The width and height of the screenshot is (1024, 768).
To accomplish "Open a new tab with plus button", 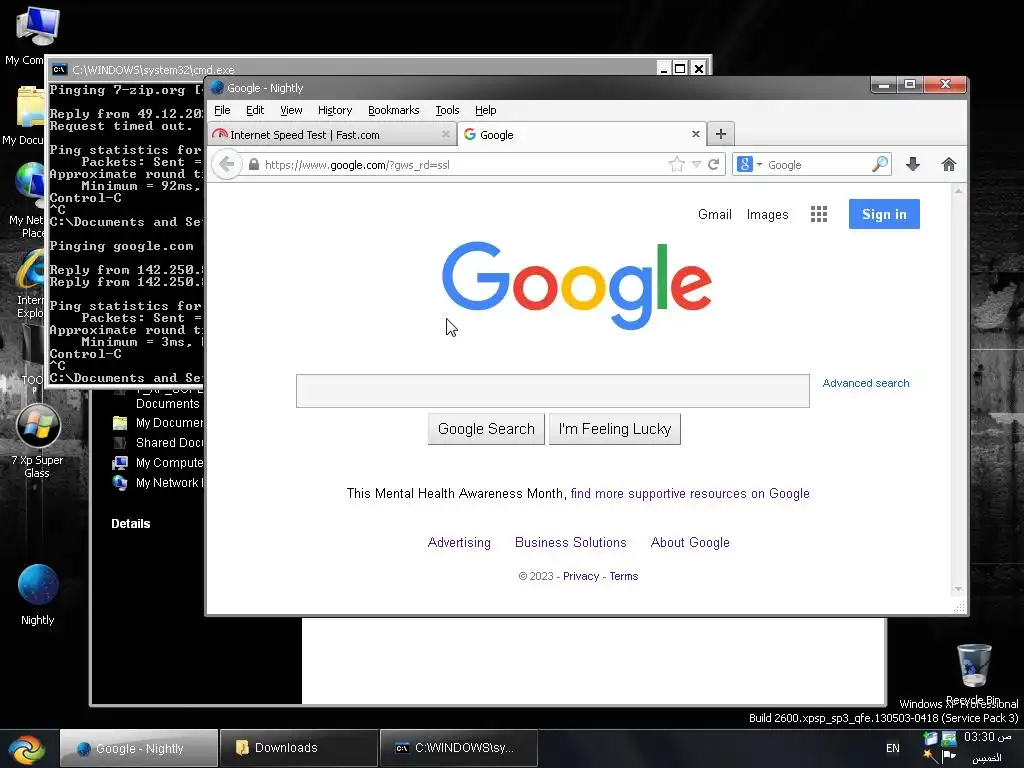I will pos(720,134).
